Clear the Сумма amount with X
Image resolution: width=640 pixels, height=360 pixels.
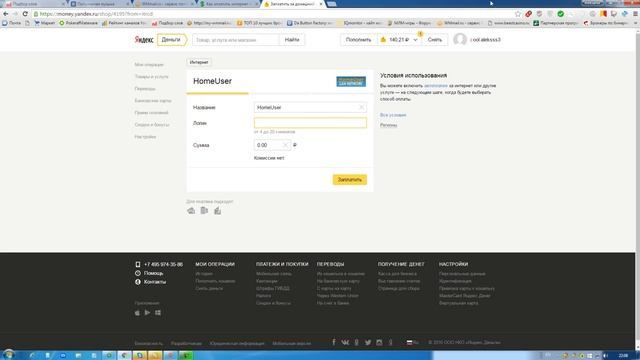click(x=285, y=145)
